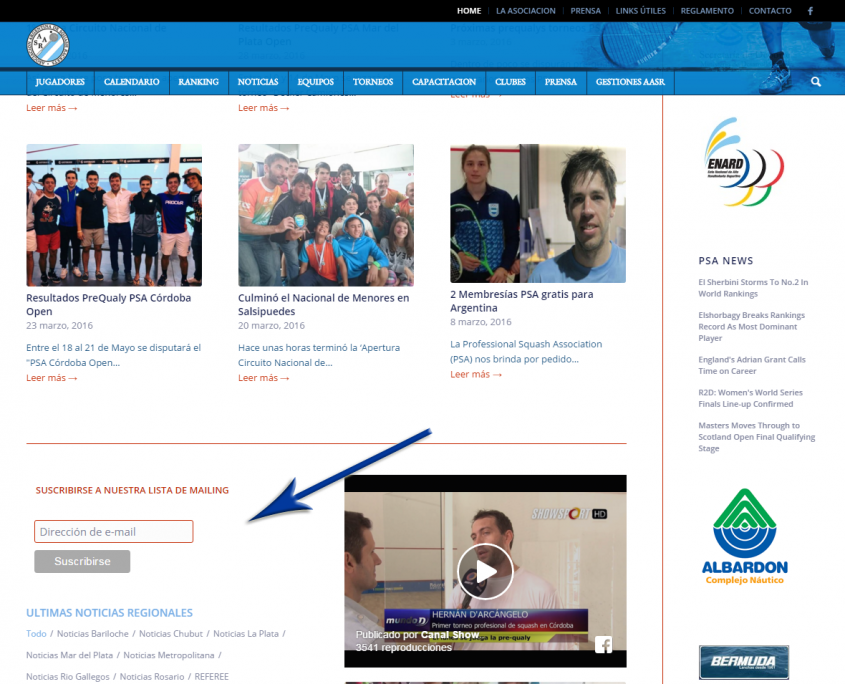The height and width of the screenshot is (684, 845).
Task: Open Resultados PreQualy PSA Córdoba Open article
Action: click(x=109, y=305)
